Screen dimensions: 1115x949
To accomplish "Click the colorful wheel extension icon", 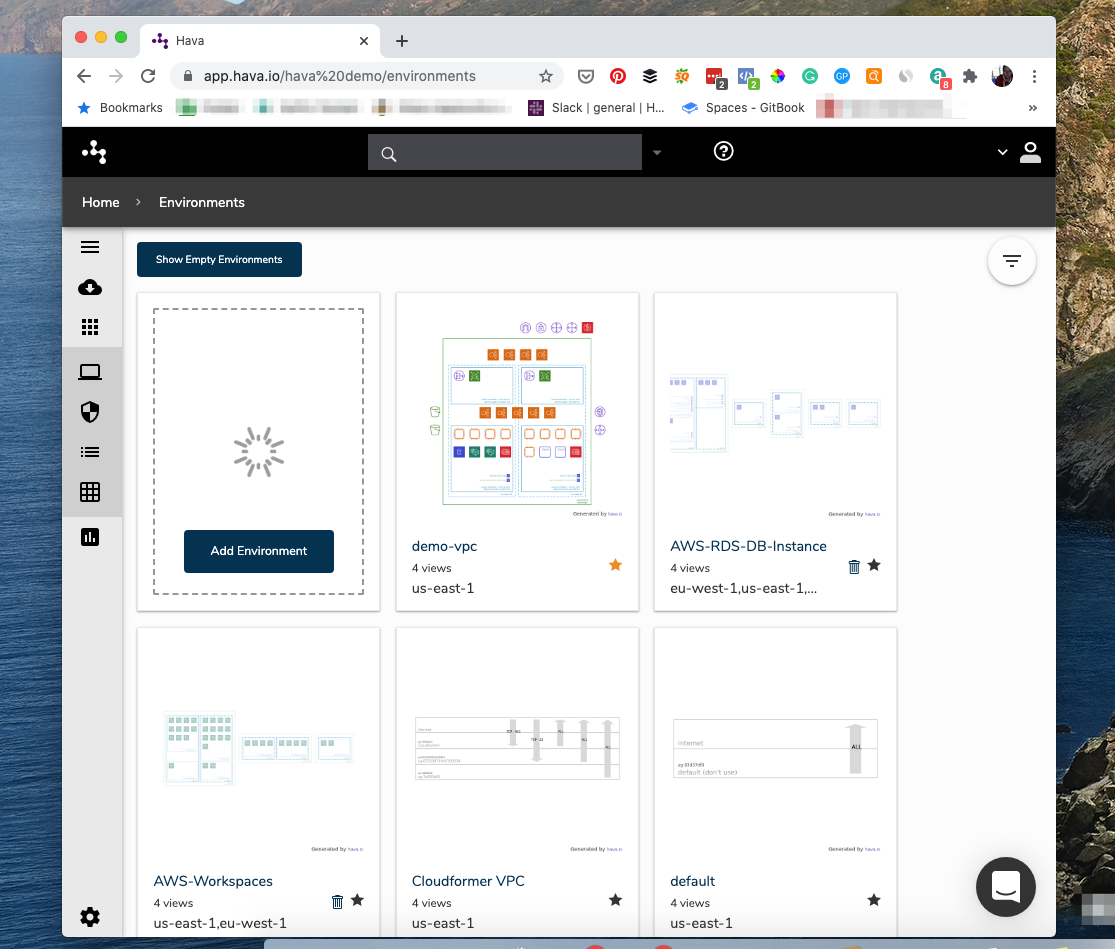I will (777, 76).
